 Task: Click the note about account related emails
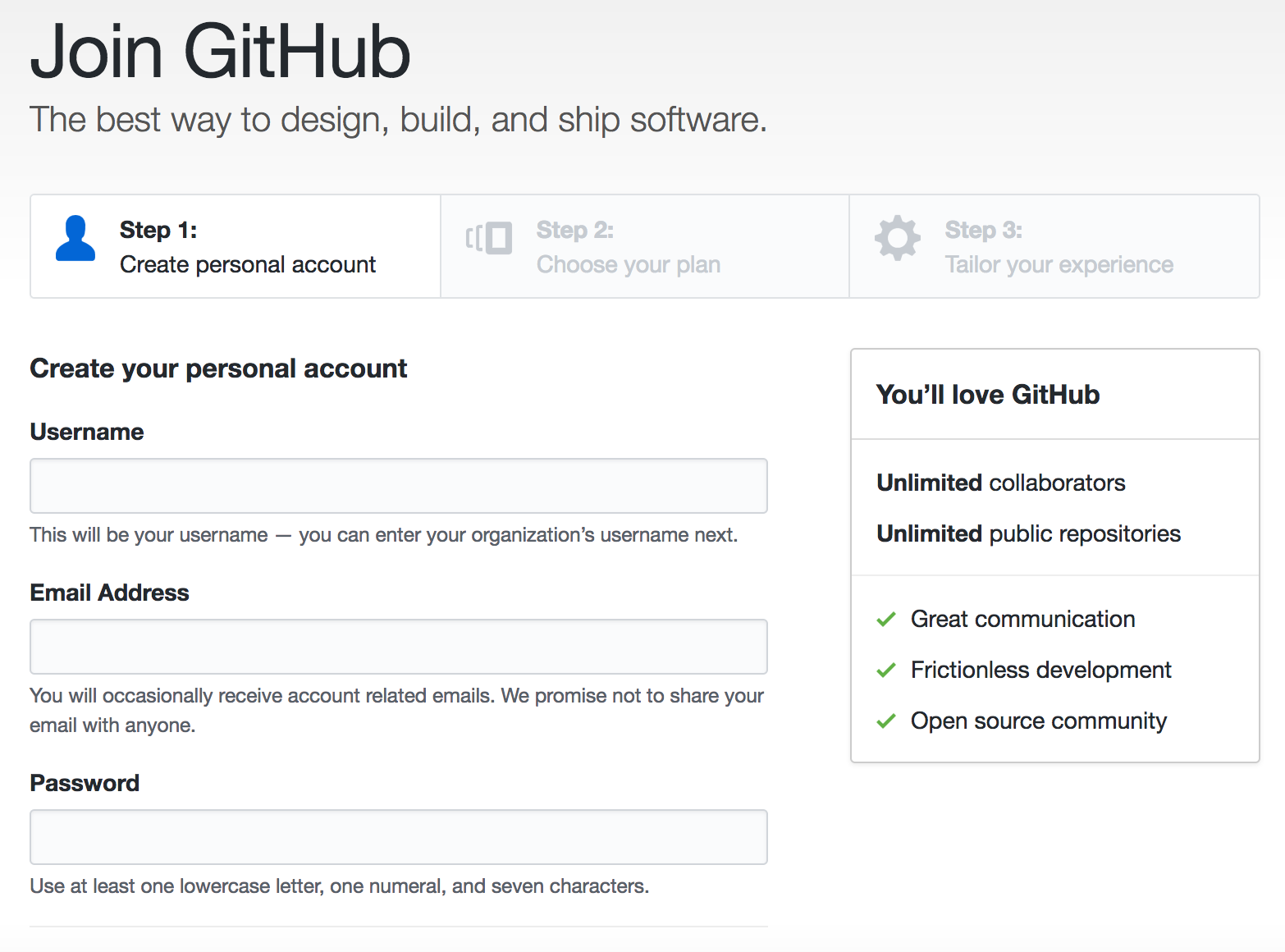tap(397, 711)
